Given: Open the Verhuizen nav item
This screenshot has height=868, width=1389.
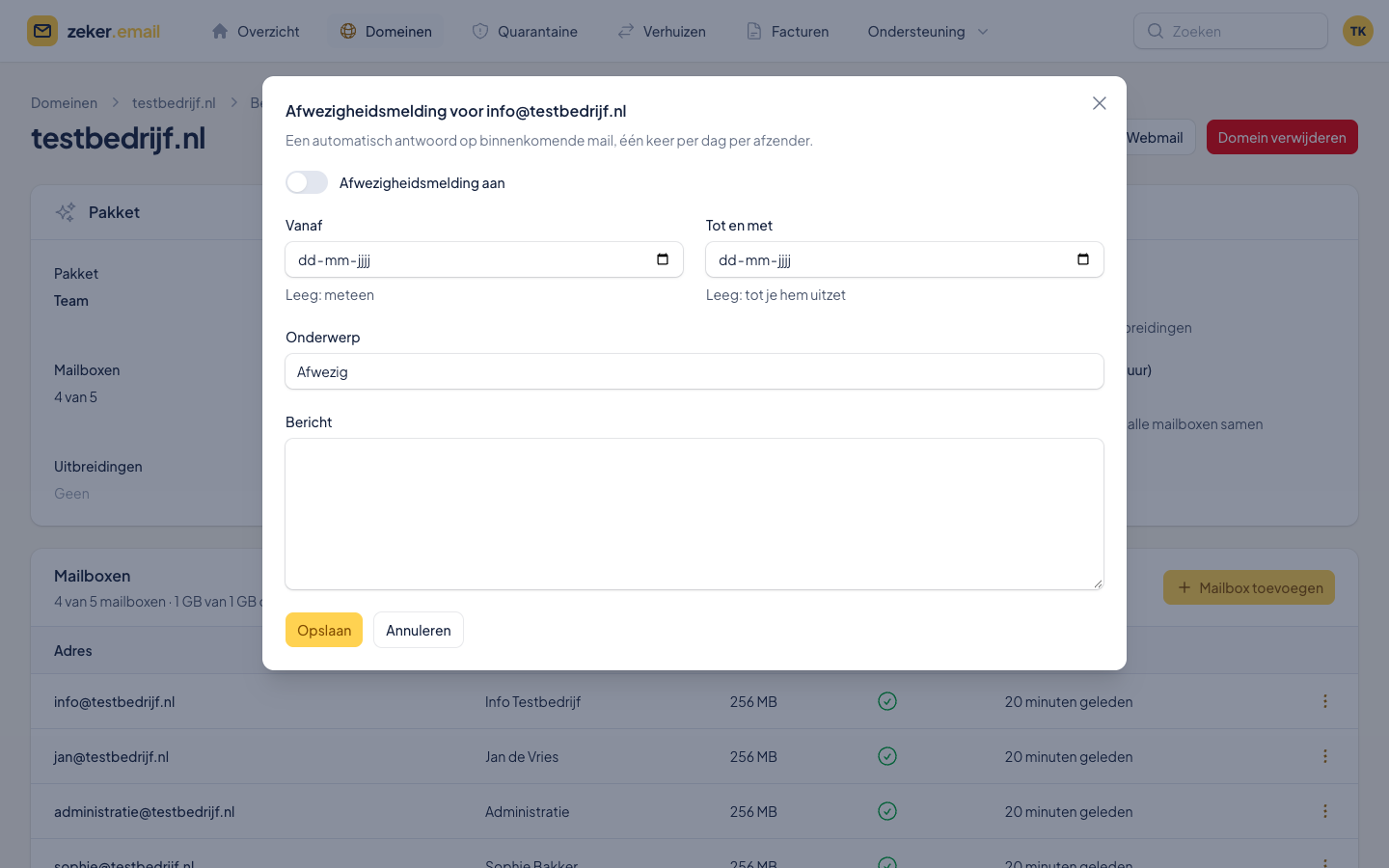Looking at the screenshot, I should coord(662,31).
